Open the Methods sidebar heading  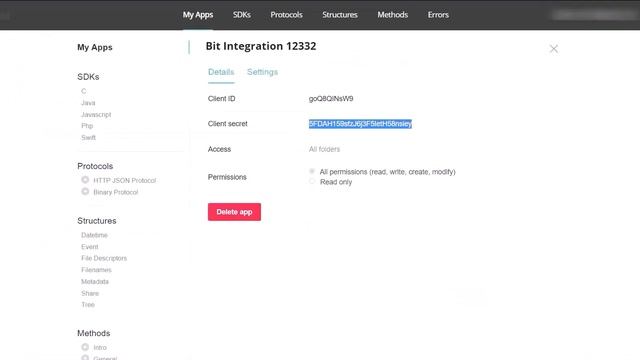coord(93,333)
